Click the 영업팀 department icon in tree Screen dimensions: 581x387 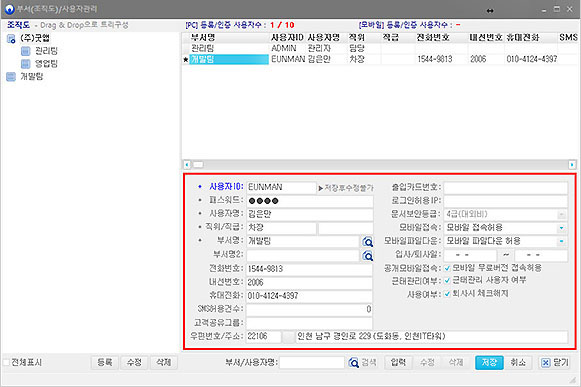[x=25, y=64]
